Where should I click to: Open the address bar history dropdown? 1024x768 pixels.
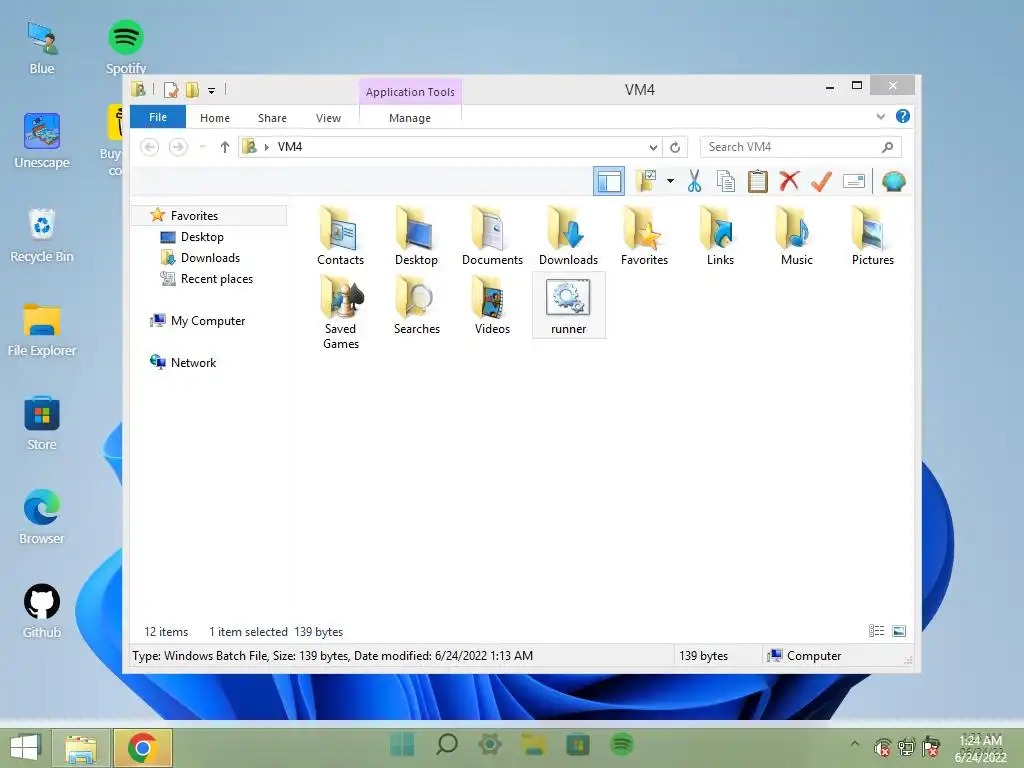(652, 147)
